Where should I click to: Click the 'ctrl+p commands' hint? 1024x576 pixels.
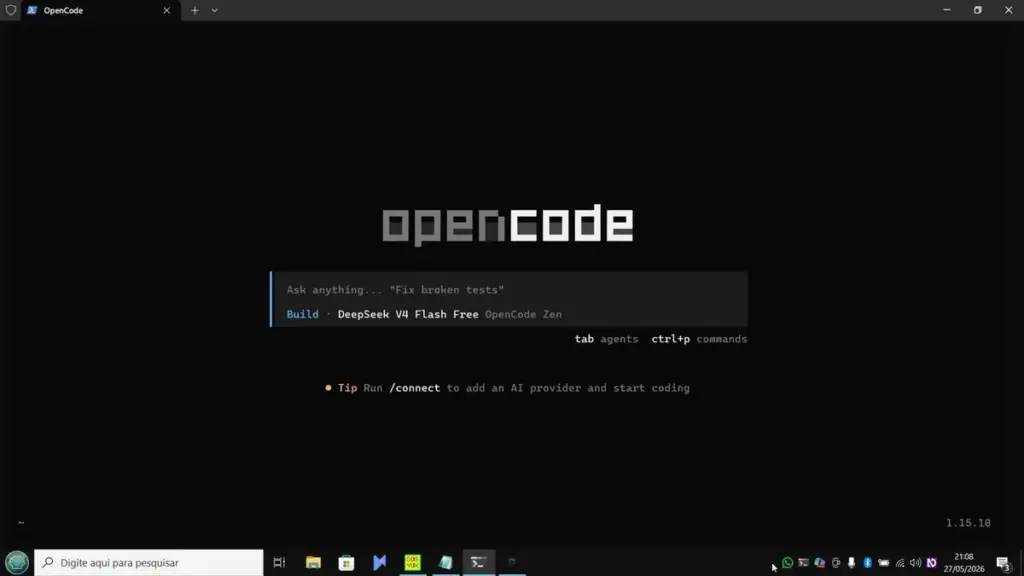[699, 339]
